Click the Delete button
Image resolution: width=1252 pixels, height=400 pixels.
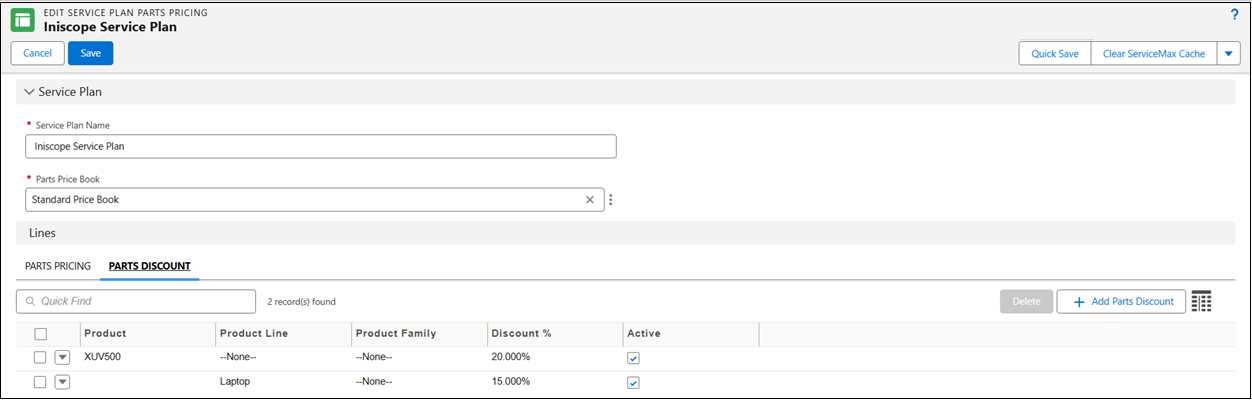coord(1027,301)
